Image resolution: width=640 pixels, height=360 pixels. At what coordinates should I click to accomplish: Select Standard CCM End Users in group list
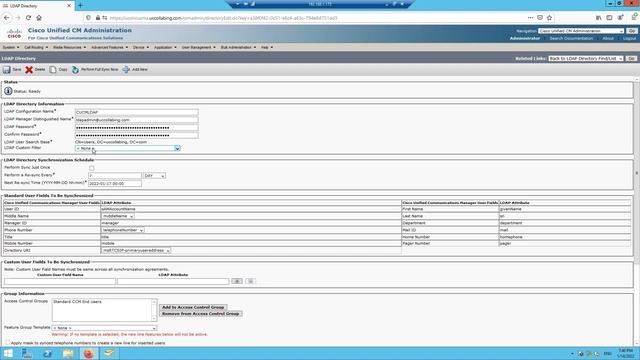[77, 302]
